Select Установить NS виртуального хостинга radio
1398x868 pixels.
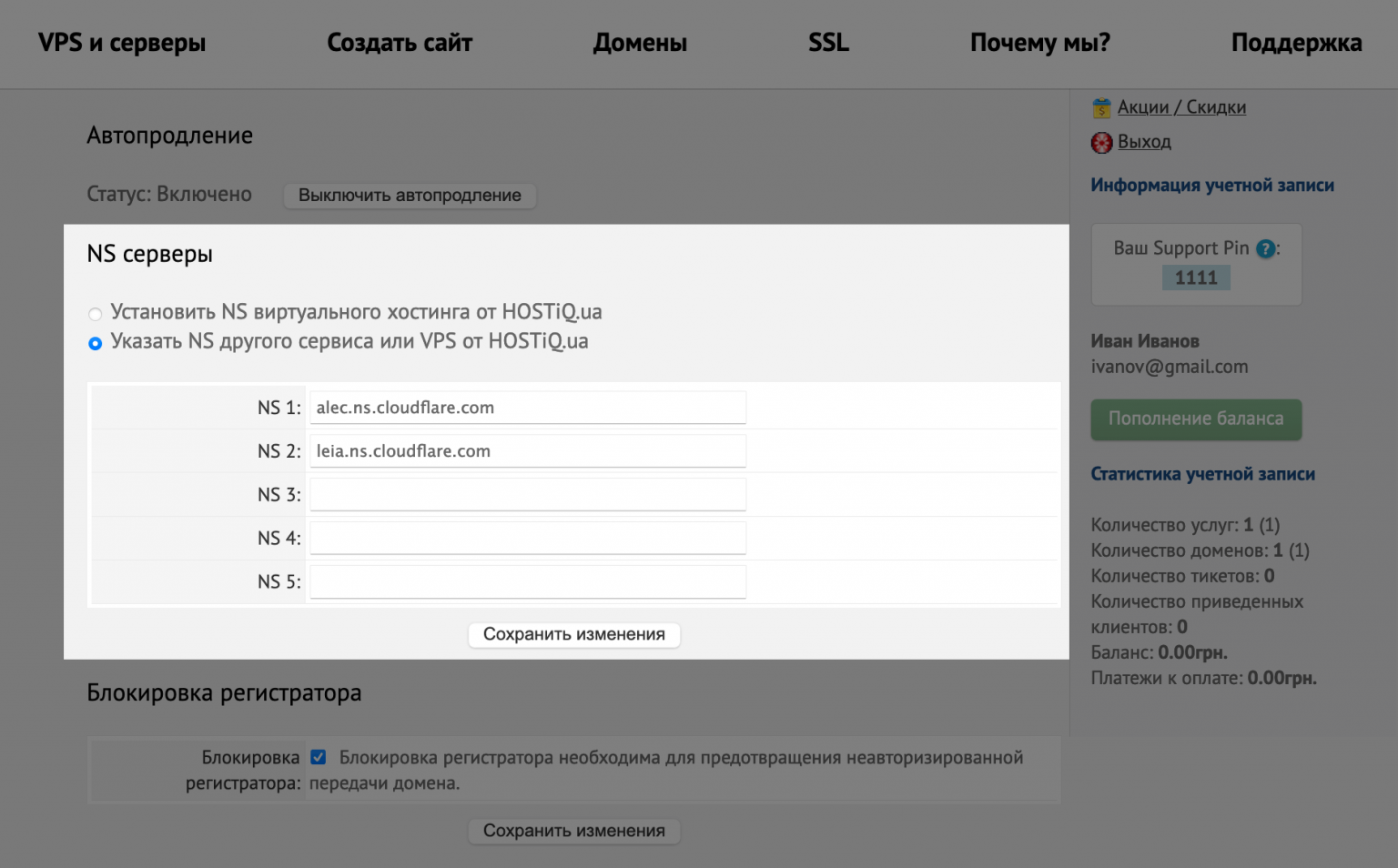tap(95, 314)
